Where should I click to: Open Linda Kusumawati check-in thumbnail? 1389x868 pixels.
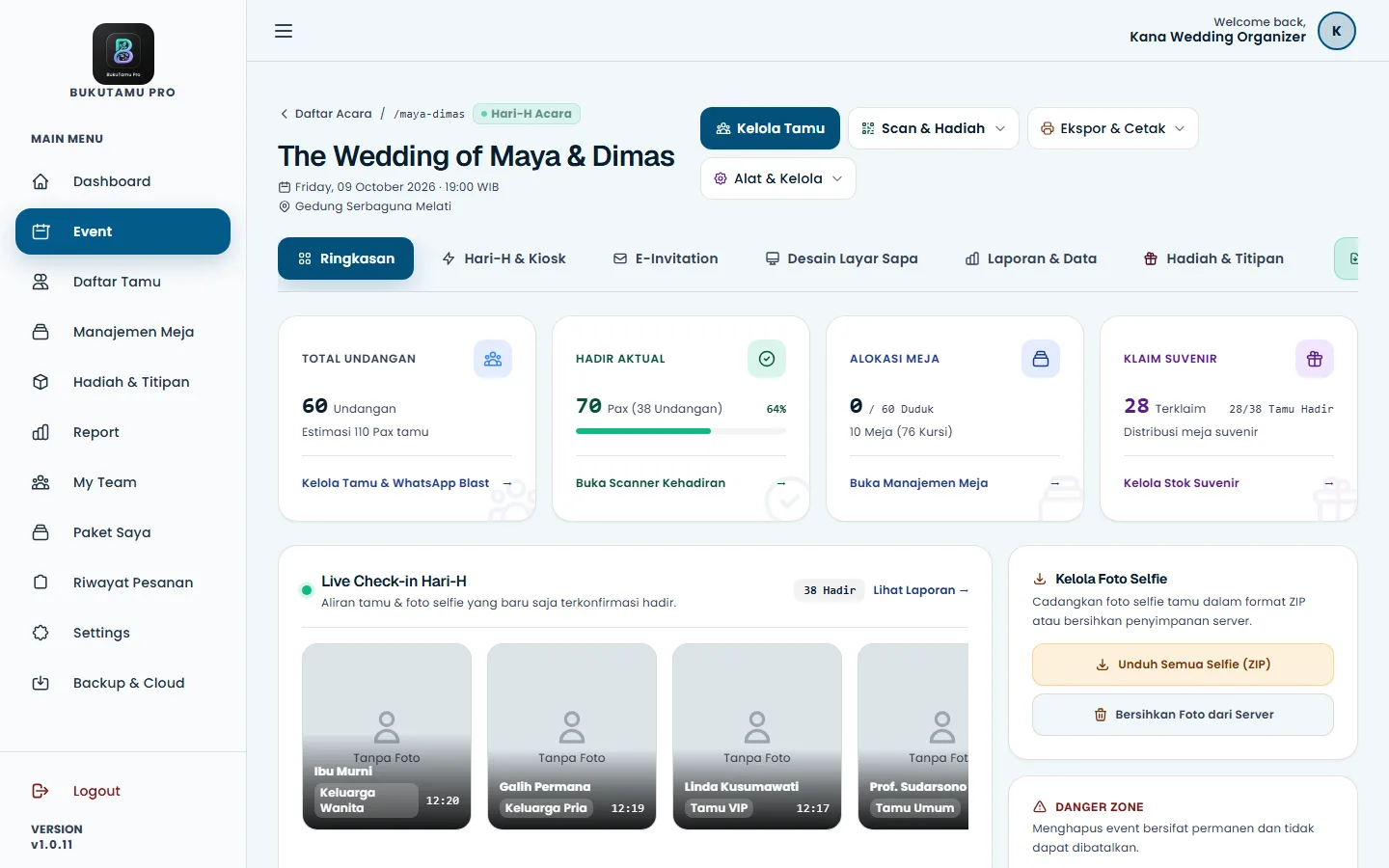pyautogui.click(x=757, y=737)
